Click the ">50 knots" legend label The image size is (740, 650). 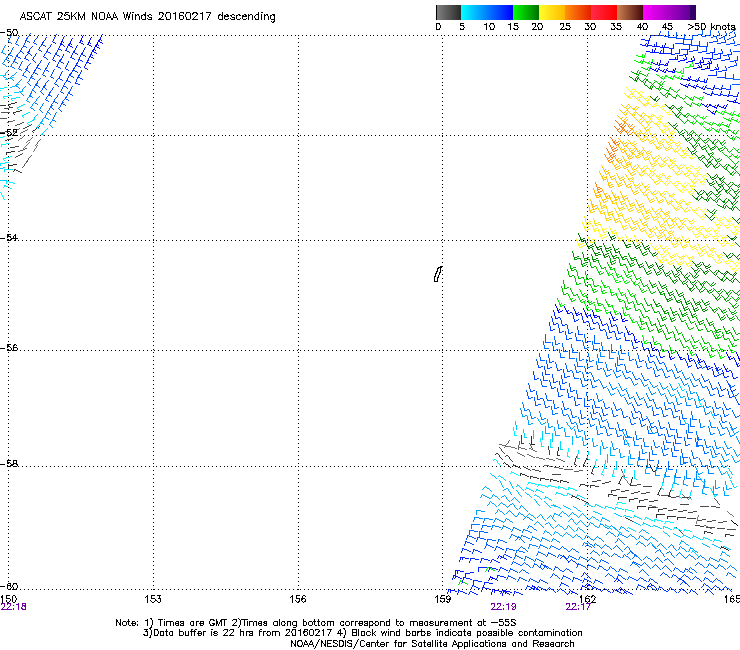point(711,26)
